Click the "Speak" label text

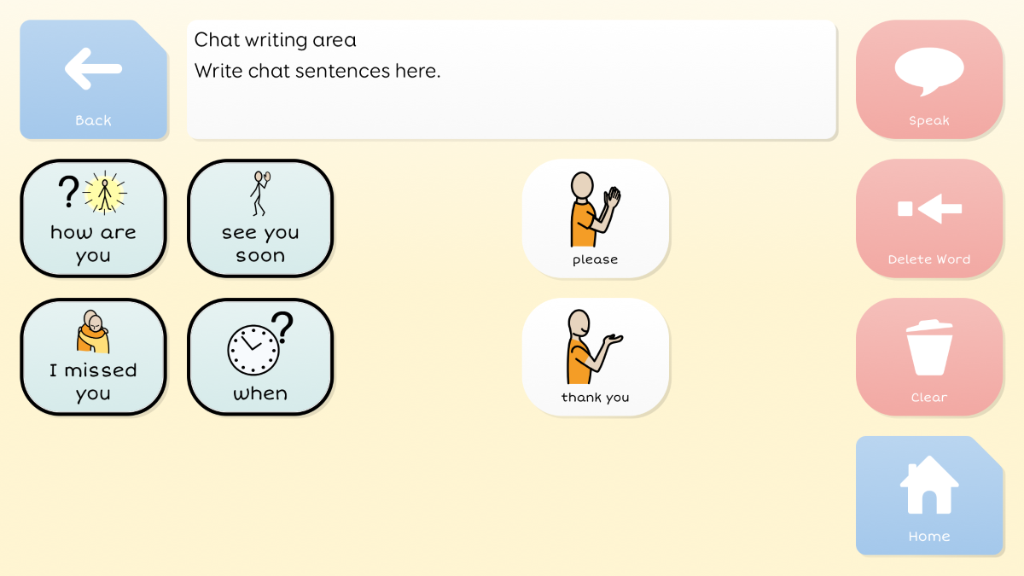coord(929,120)
